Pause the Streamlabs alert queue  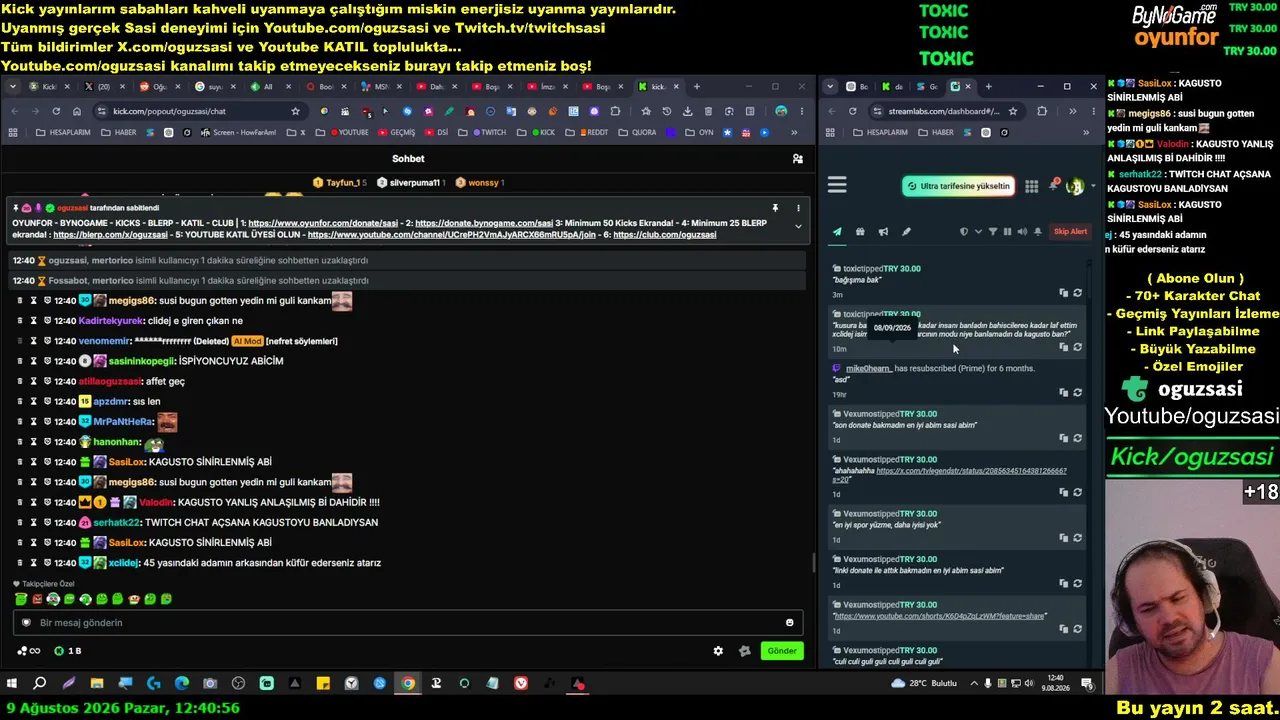tap(1007, 232)
